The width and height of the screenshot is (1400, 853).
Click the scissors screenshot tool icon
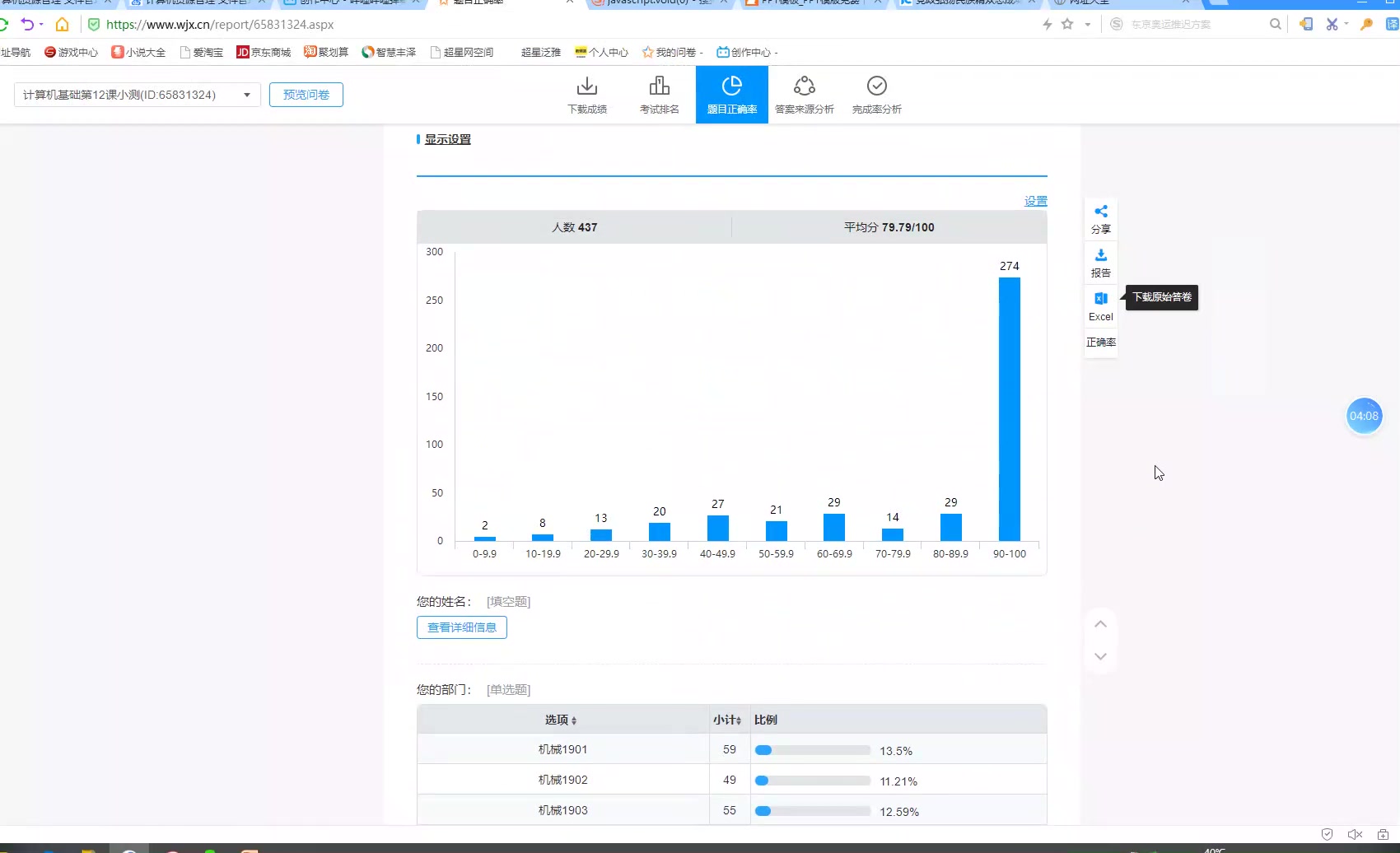click(x=1332, y=24)
